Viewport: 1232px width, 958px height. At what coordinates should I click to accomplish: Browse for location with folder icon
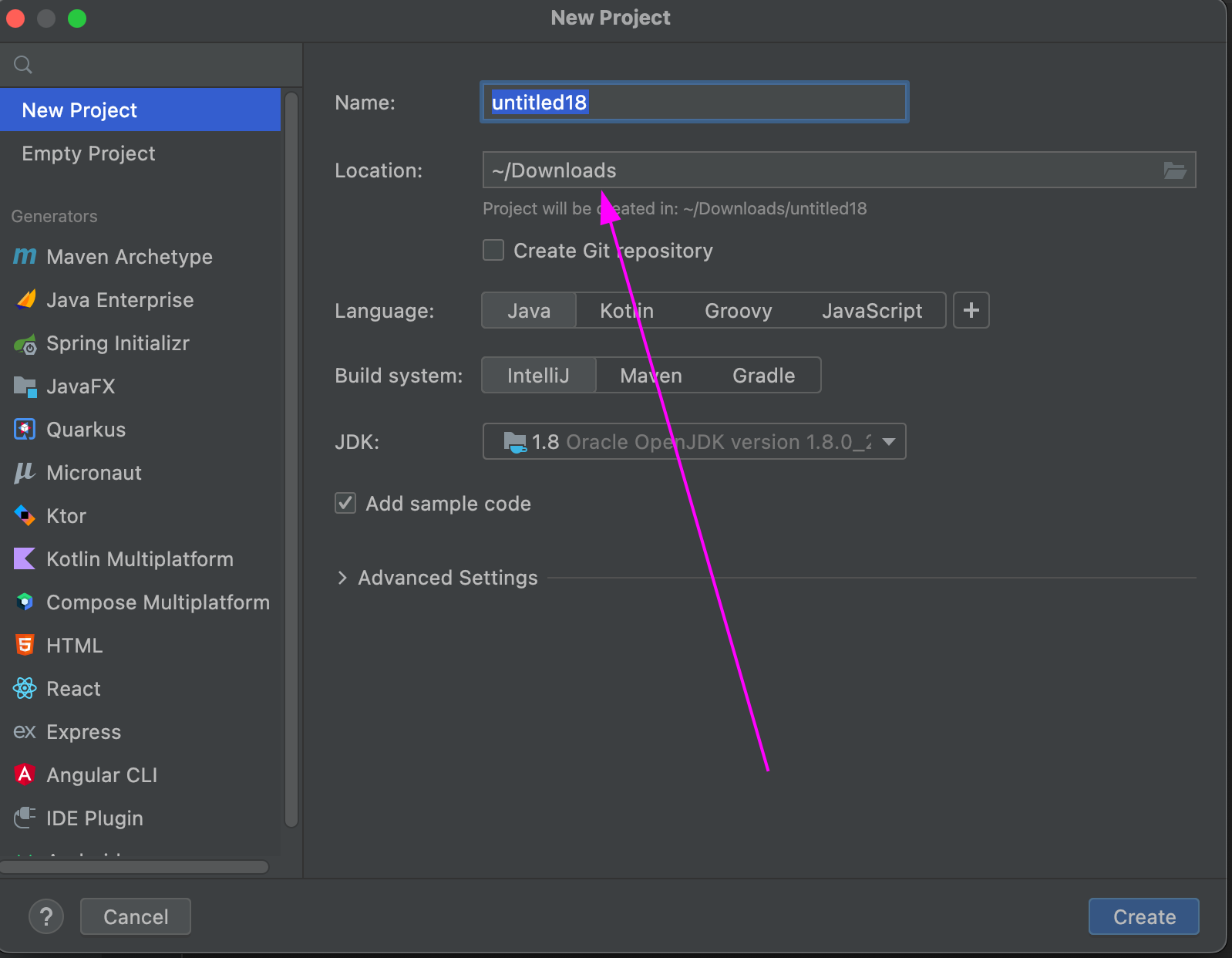tap(1175, 170)
